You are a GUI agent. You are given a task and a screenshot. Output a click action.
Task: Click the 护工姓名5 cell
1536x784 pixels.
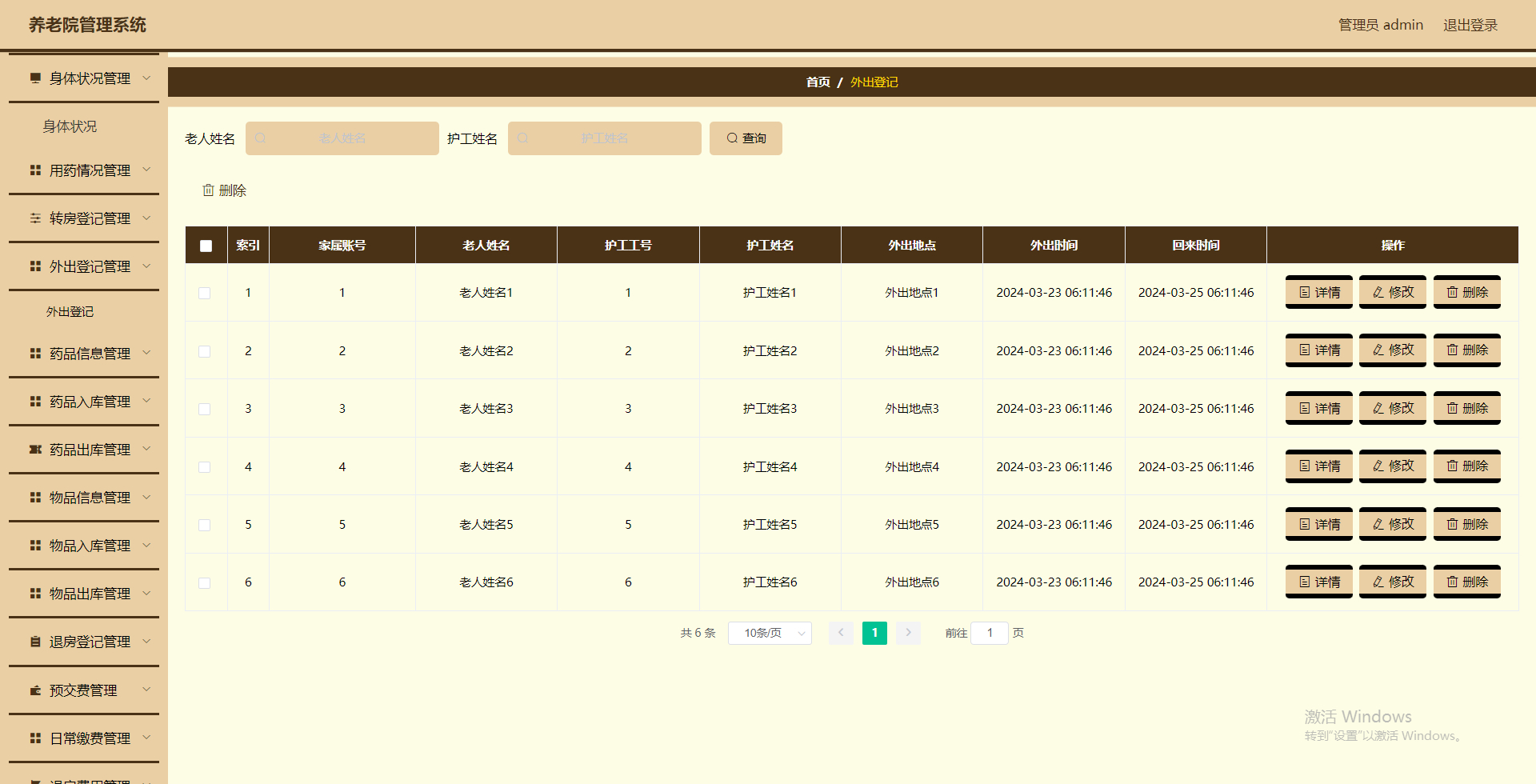coord(770,524)
